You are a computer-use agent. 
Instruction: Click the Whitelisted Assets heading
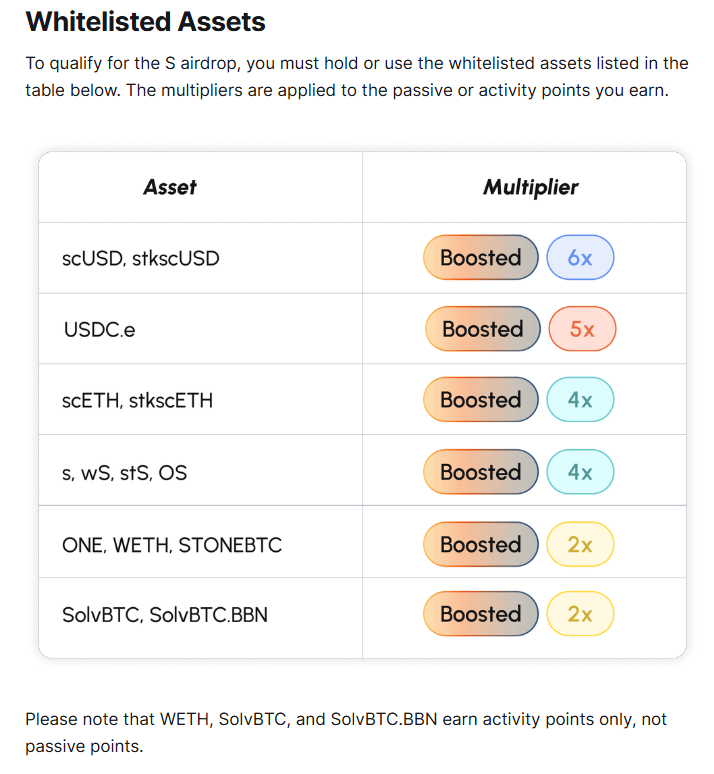145,21
